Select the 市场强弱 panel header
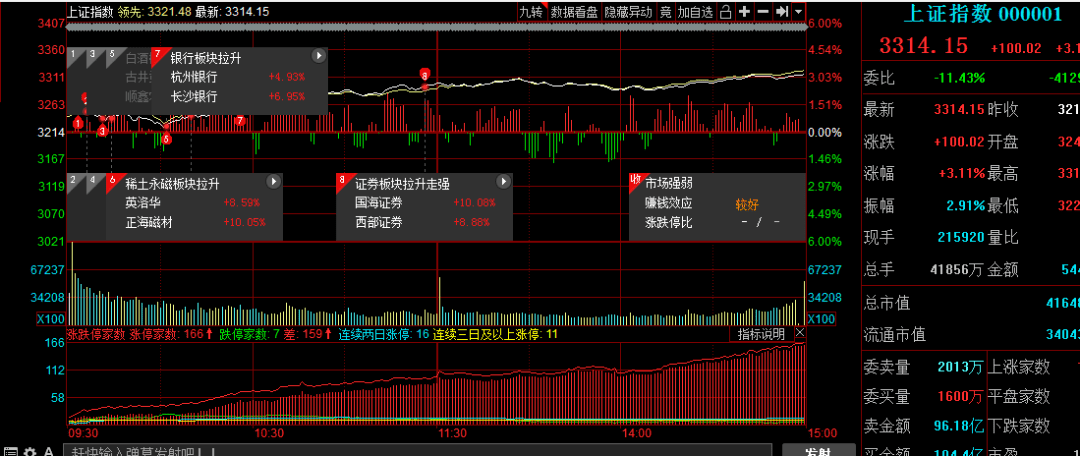Screen dimensions: 1080x456 [x=668, y=182]
